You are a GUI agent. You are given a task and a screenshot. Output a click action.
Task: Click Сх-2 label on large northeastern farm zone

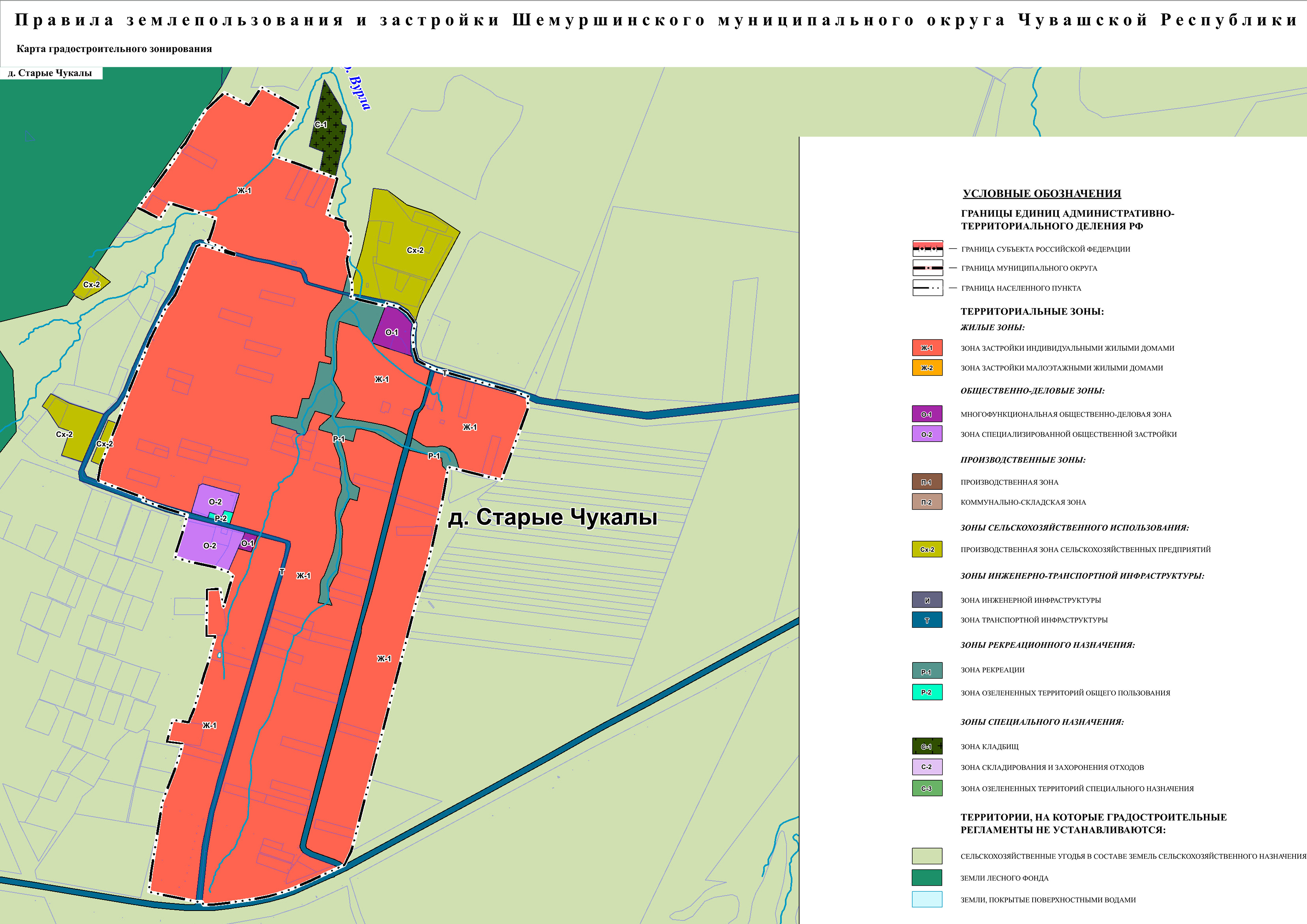415,250
